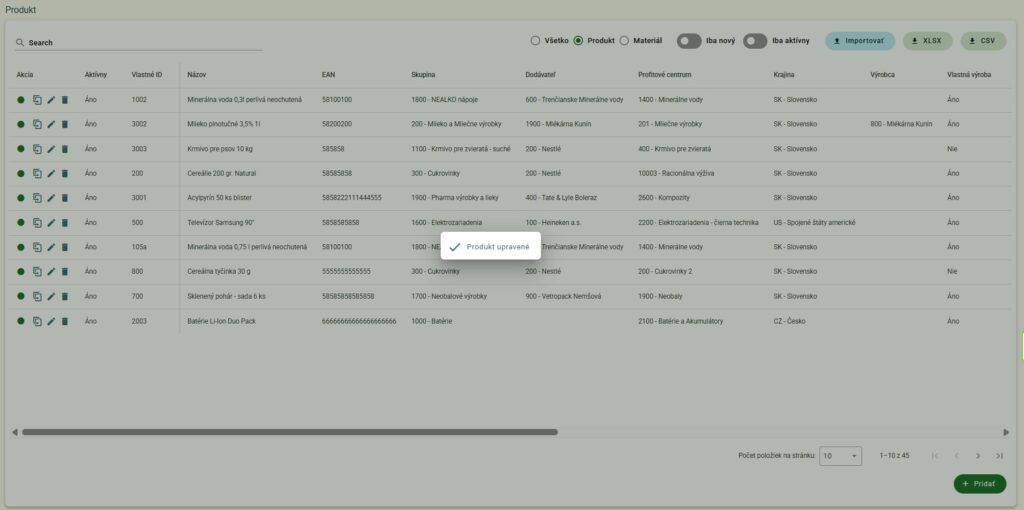Sort by the Skupina column header
The height and width of the screenshot is (510, 1024).
coord(423,75)
